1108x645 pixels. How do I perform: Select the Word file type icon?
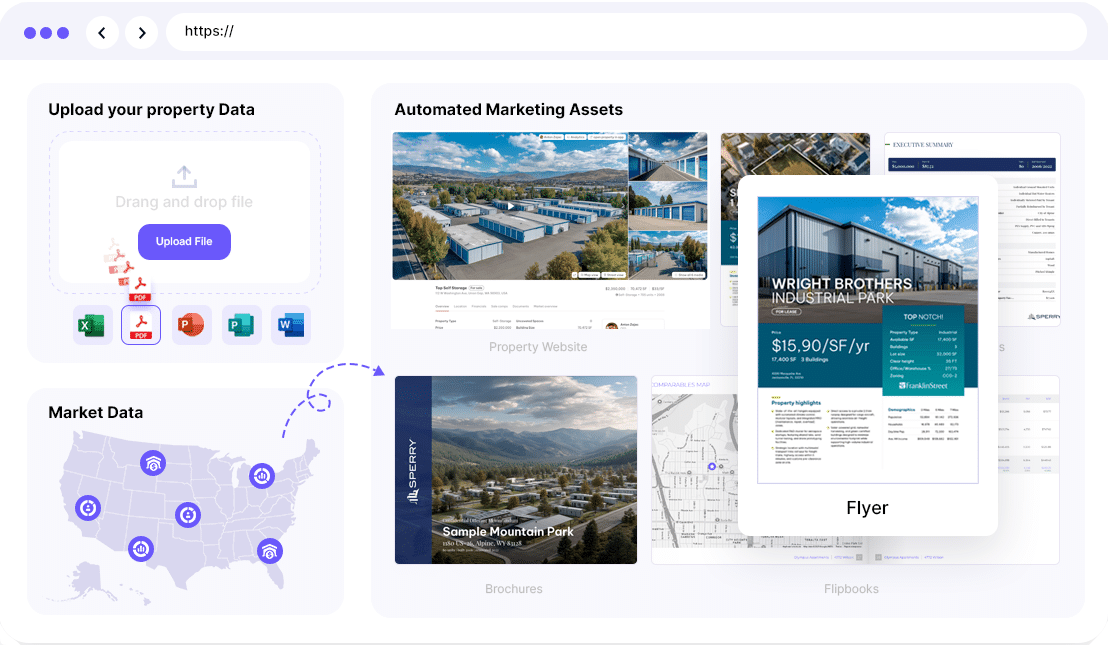[291, 325]
